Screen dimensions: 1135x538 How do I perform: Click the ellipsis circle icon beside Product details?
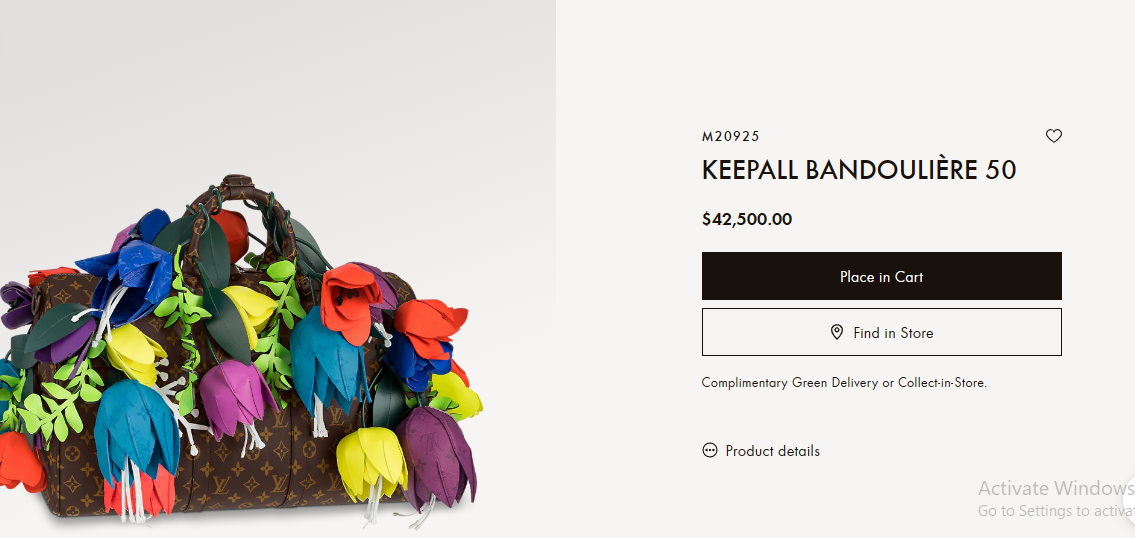(709, 450)
